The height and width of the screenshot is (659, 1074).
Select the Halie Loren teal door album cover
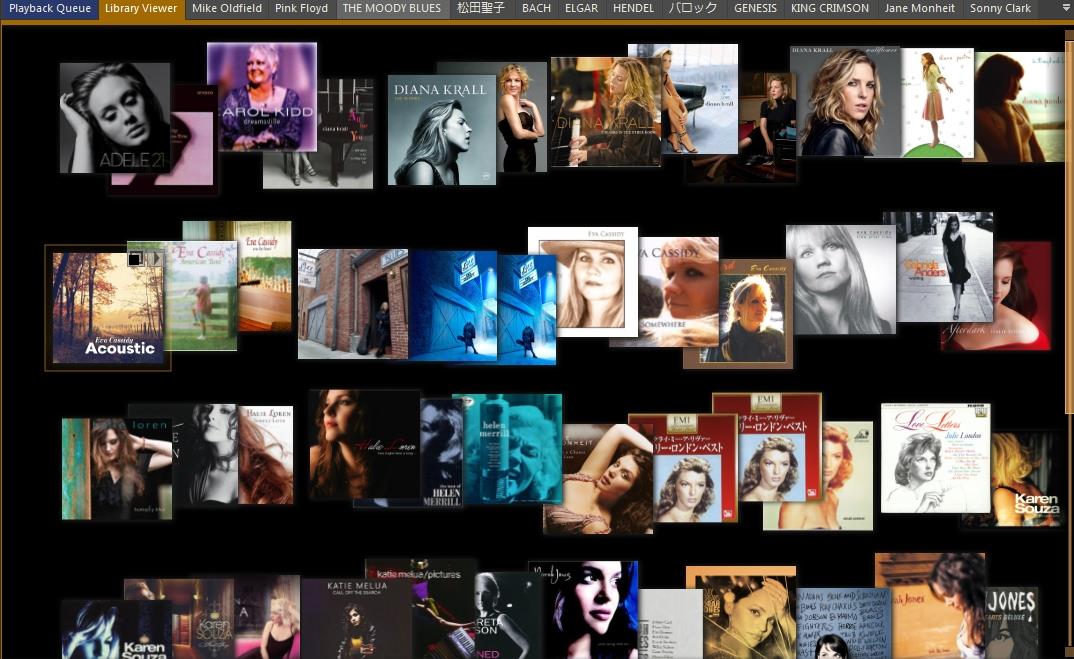click(116, 469)
